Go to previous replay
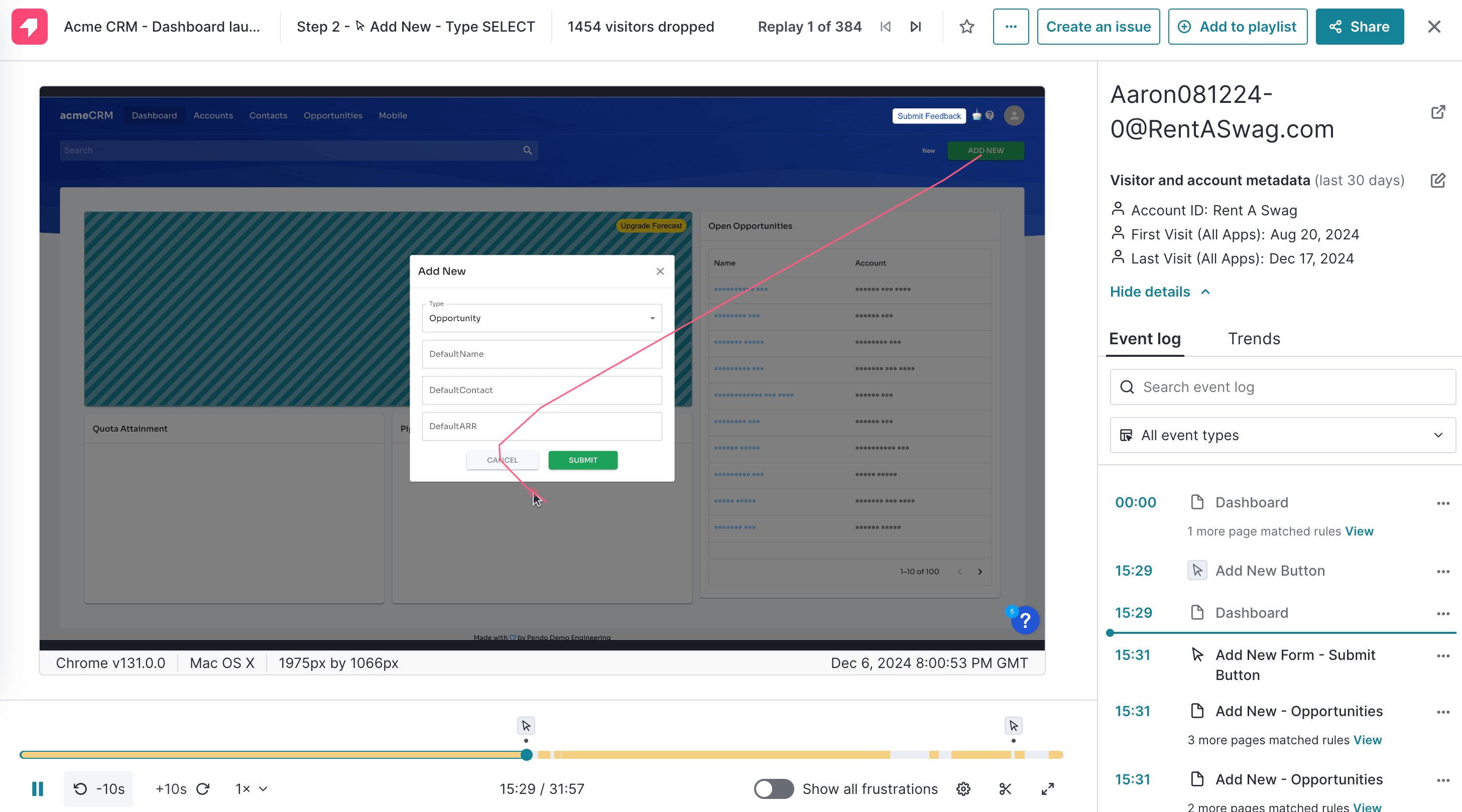 click(x=885, y=27)
